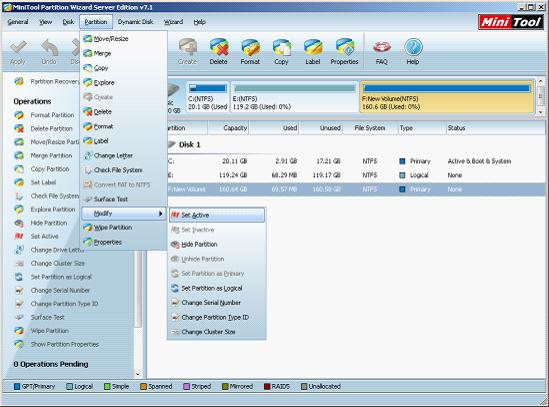Choose Explore from the Partition menu

[124, 83]
